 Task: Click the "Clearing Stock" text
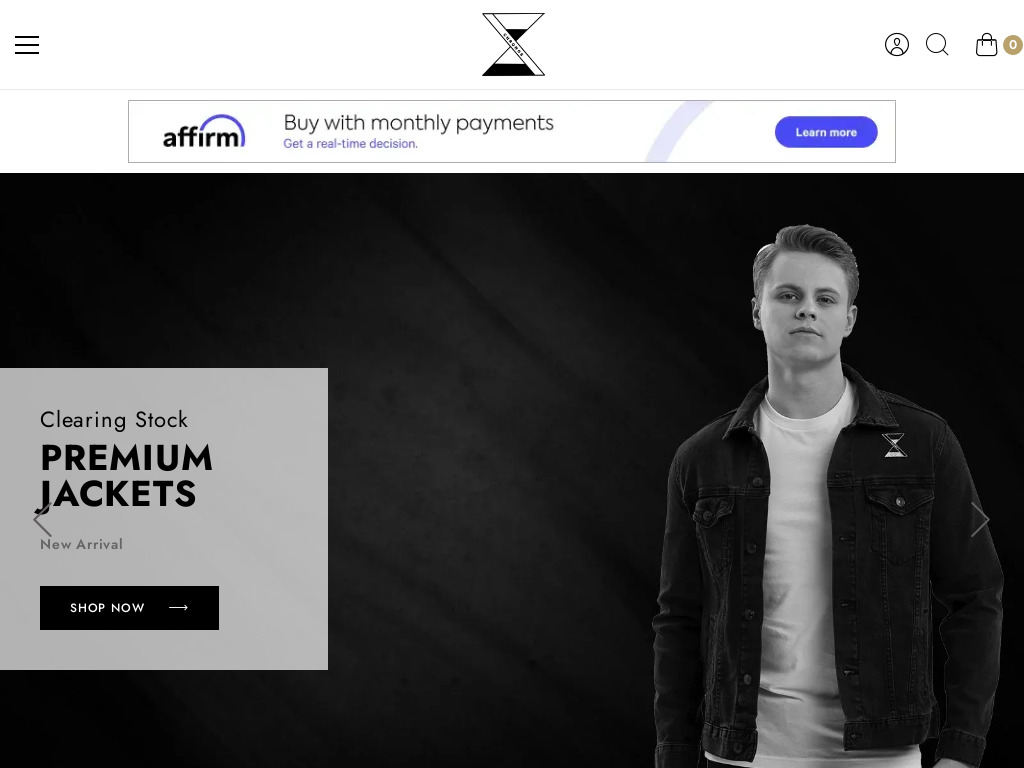[114, 420]
